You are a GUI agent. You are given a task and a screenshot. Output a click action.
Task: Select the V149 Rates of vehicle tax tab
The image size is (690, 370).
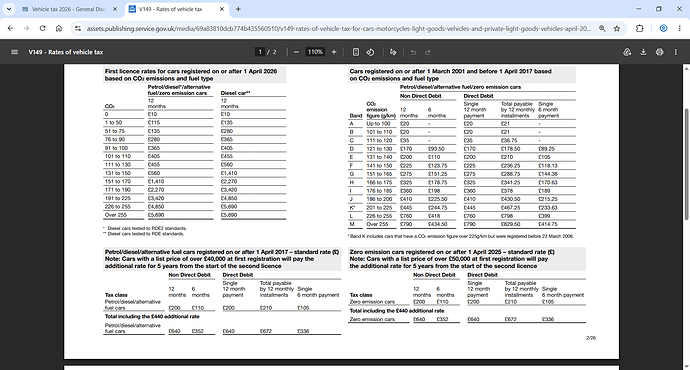177,9
